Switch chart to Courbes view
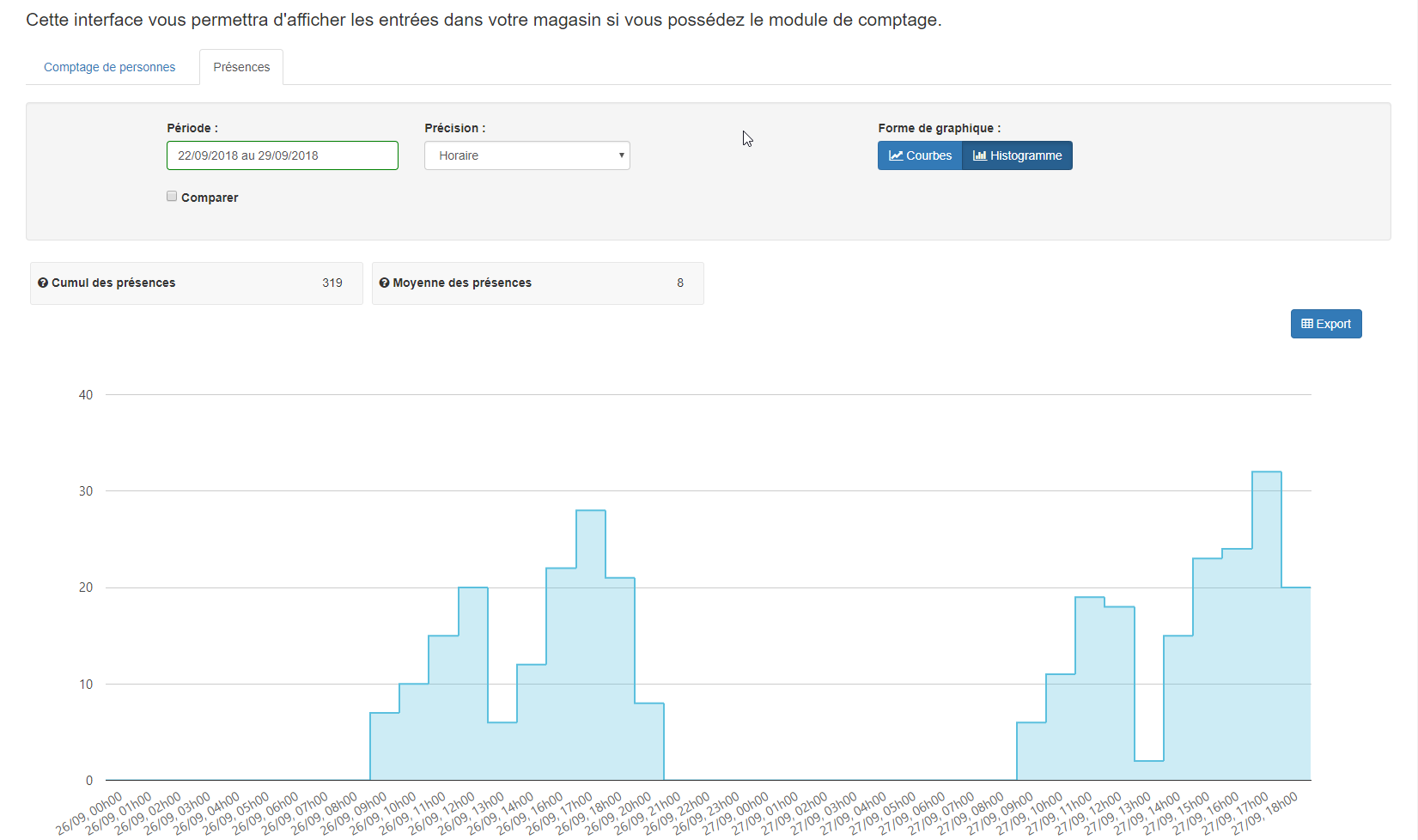 click(920, 155)
